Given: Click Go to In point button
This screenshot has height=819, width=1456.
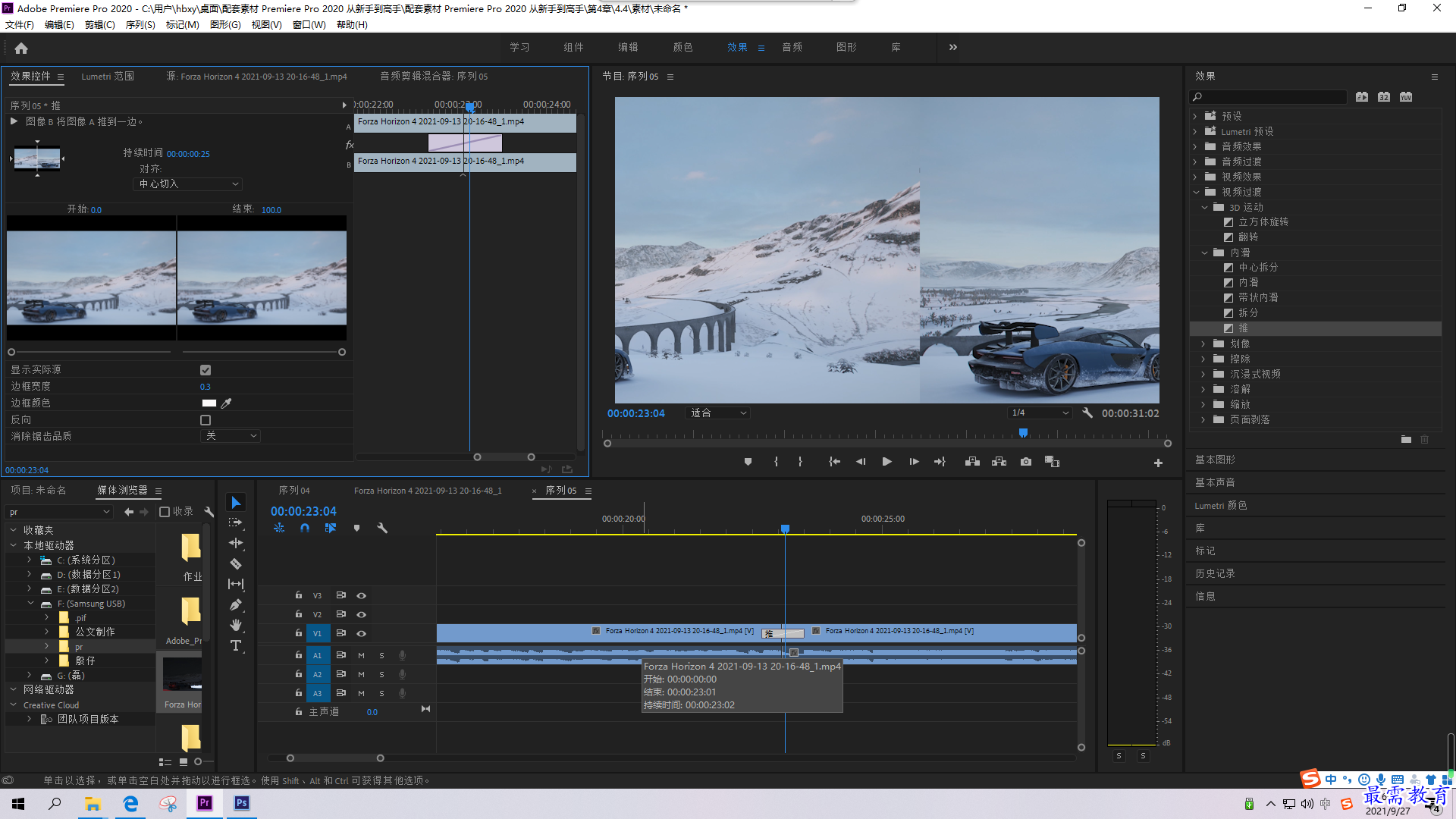Looking at the screenshot, I should 834,462.
